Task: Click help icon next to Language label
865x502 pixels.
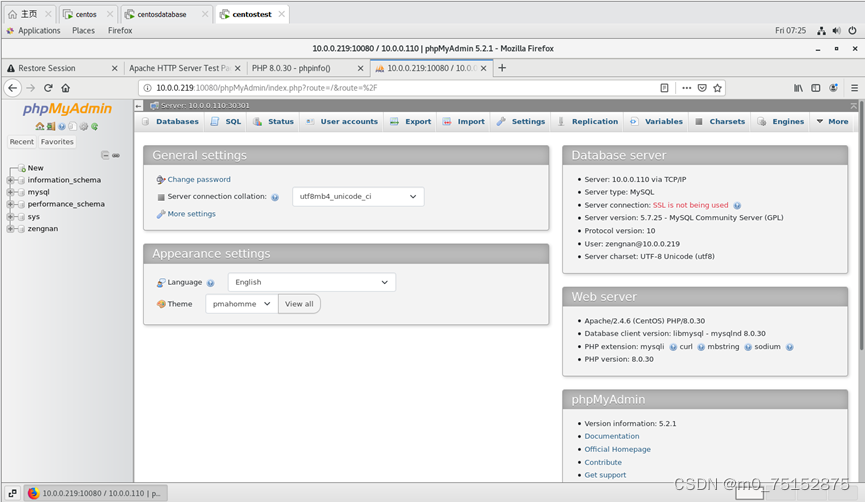Action: (x=210, y=283)
